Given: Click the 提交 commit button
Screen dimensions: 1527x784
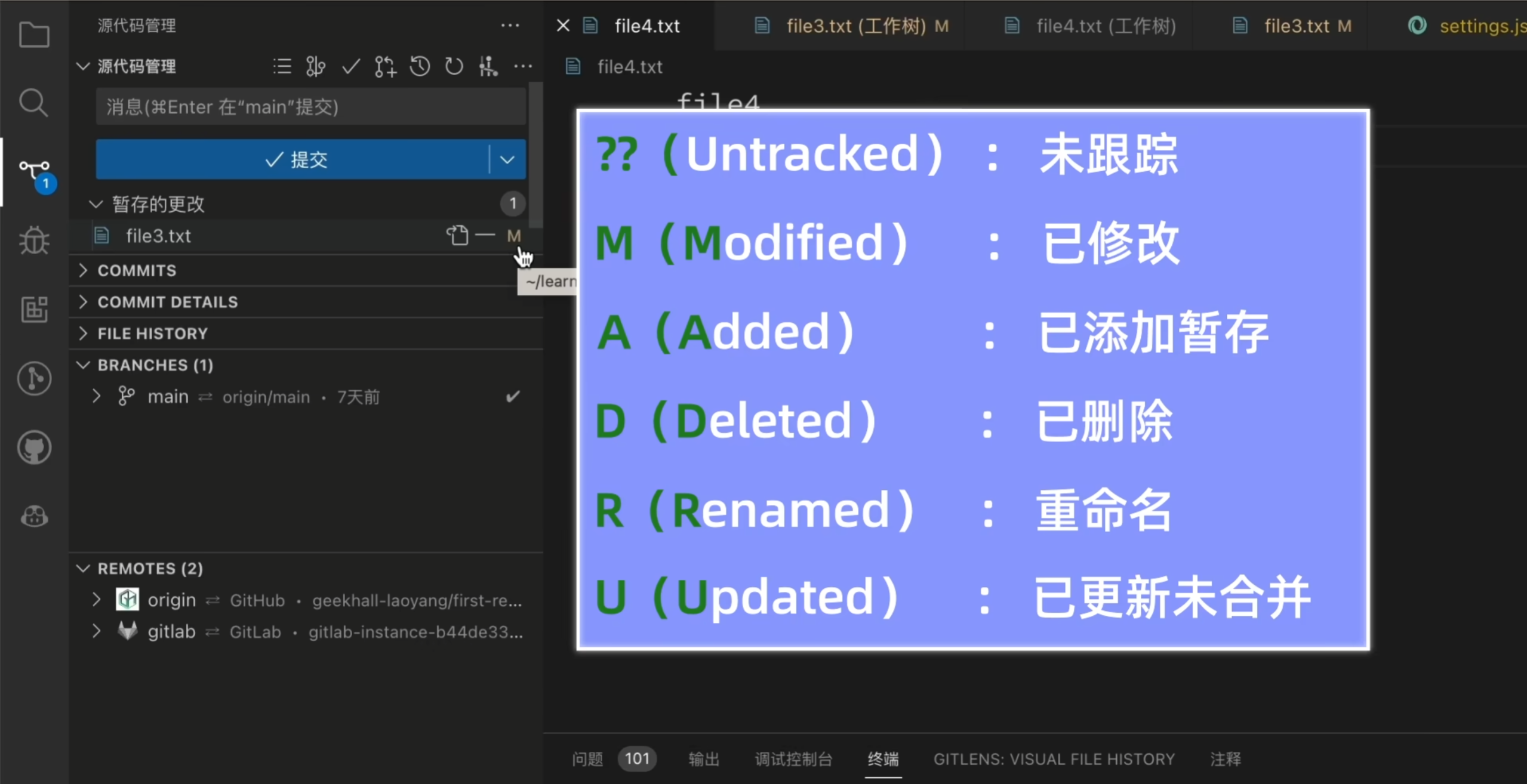Looking at the screenshot, I should [x=298, y=159].
